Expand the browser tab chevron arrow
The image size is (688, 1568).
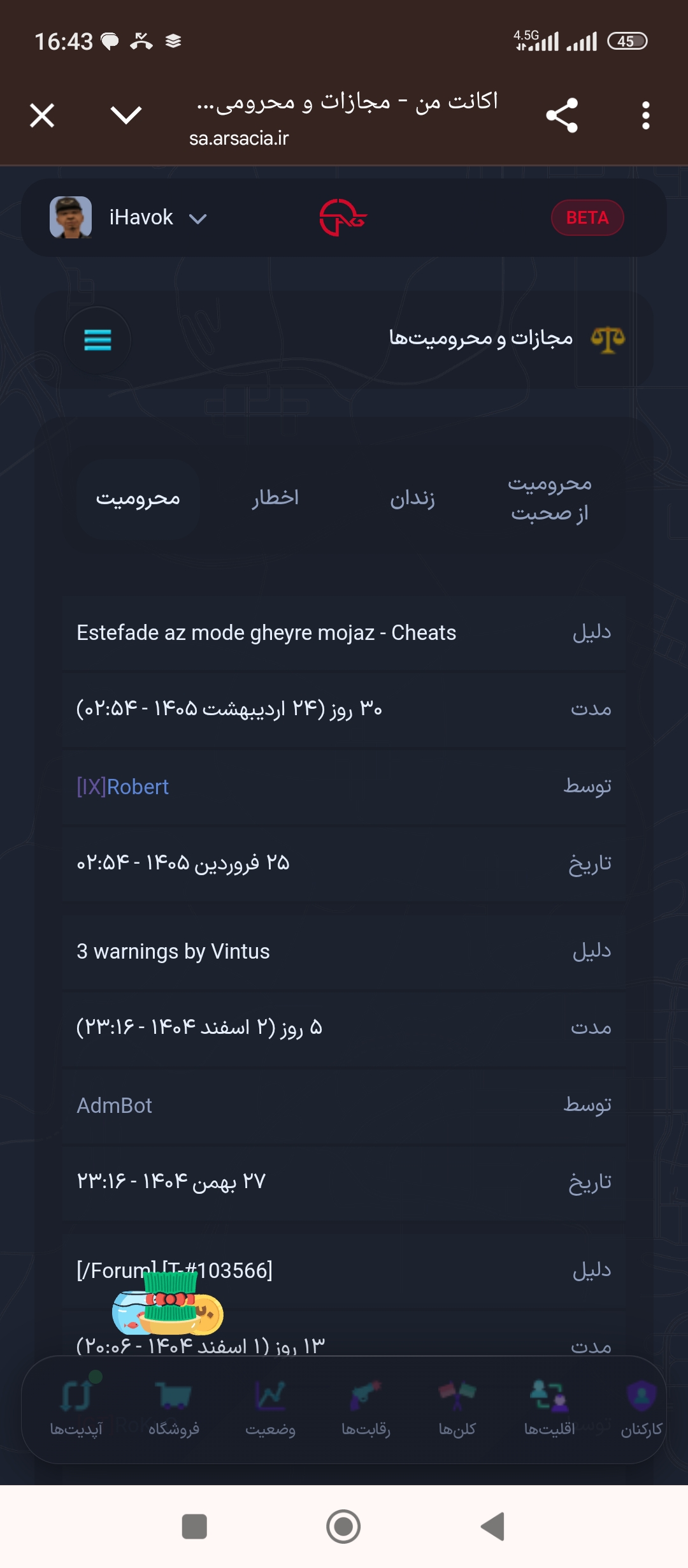pyautogui.click(x=126, y=115)
